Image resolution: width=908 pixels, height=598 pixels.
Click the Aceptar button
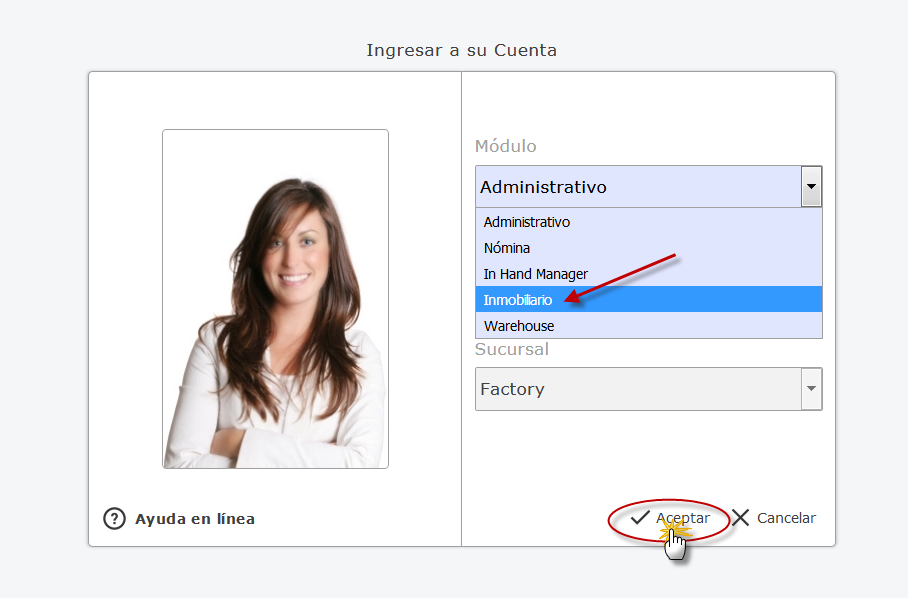tap(670, 518)
